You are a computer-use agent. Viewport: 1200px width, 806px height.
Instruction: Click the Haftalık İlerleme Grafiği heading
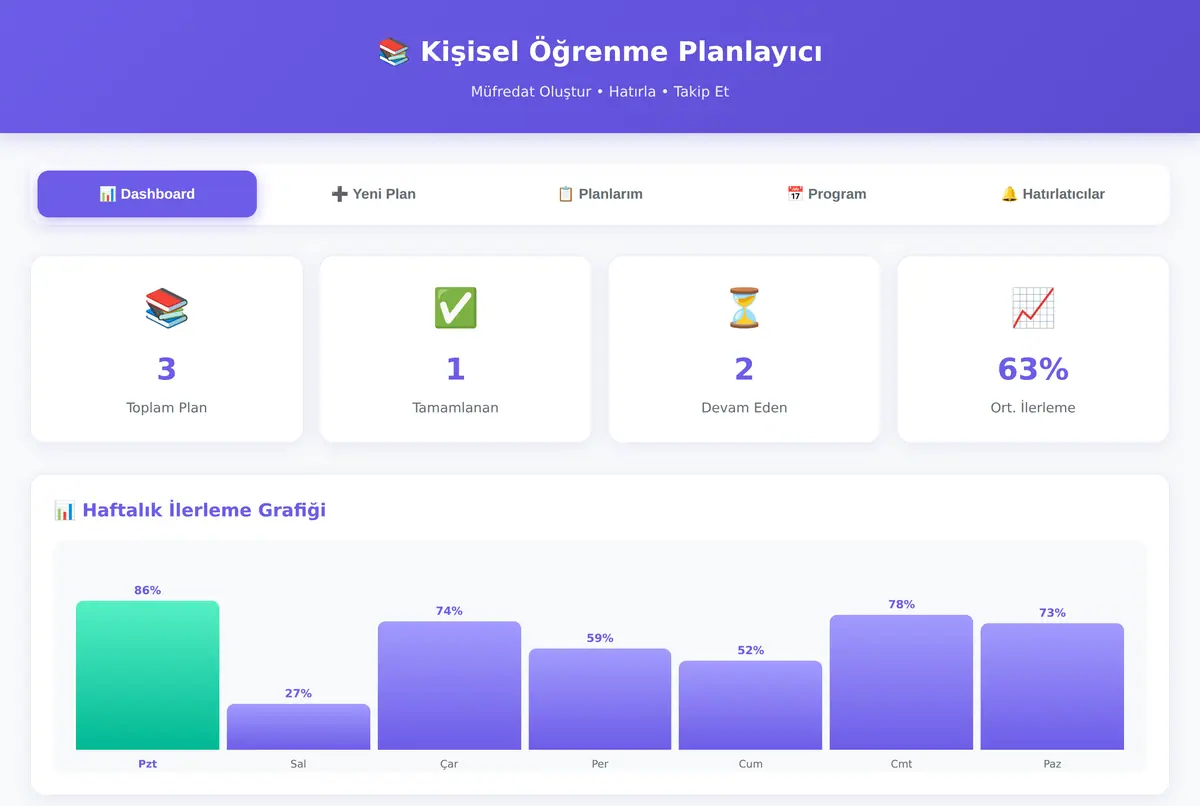(204, 510)
